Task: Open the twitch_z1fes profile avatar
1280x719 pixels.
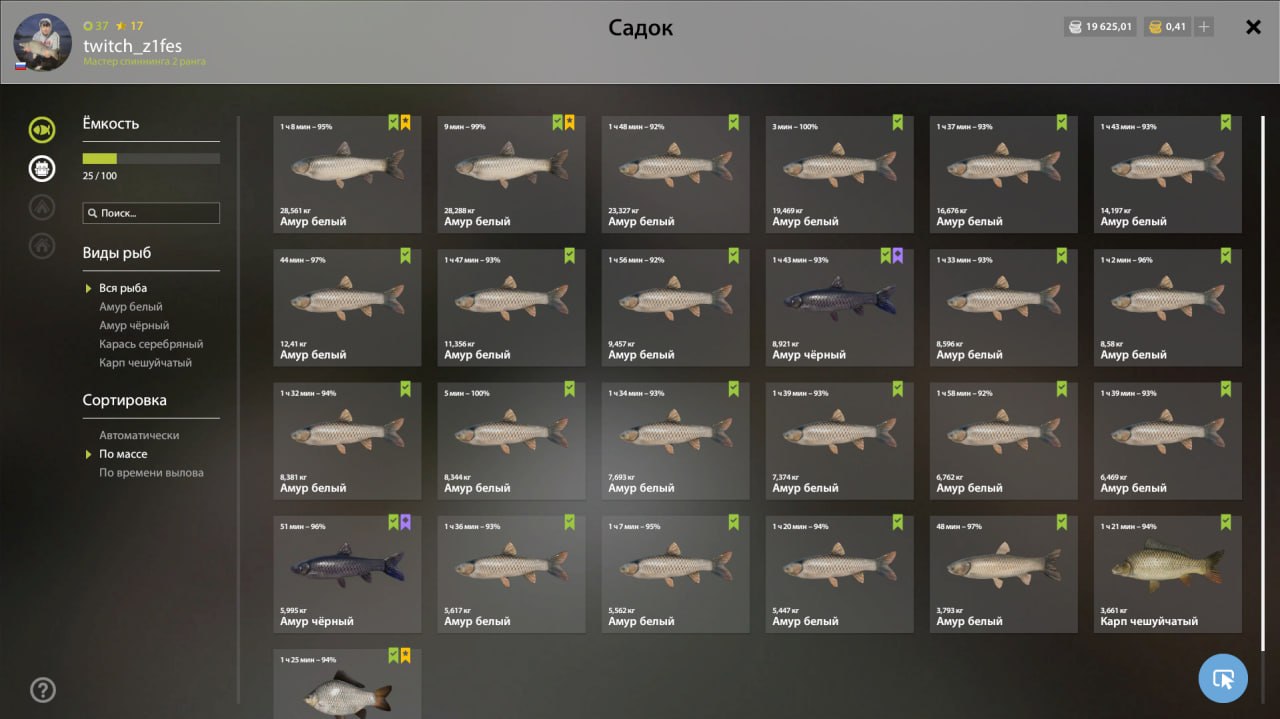Action: pyautogui.click(x=42, y=42)
